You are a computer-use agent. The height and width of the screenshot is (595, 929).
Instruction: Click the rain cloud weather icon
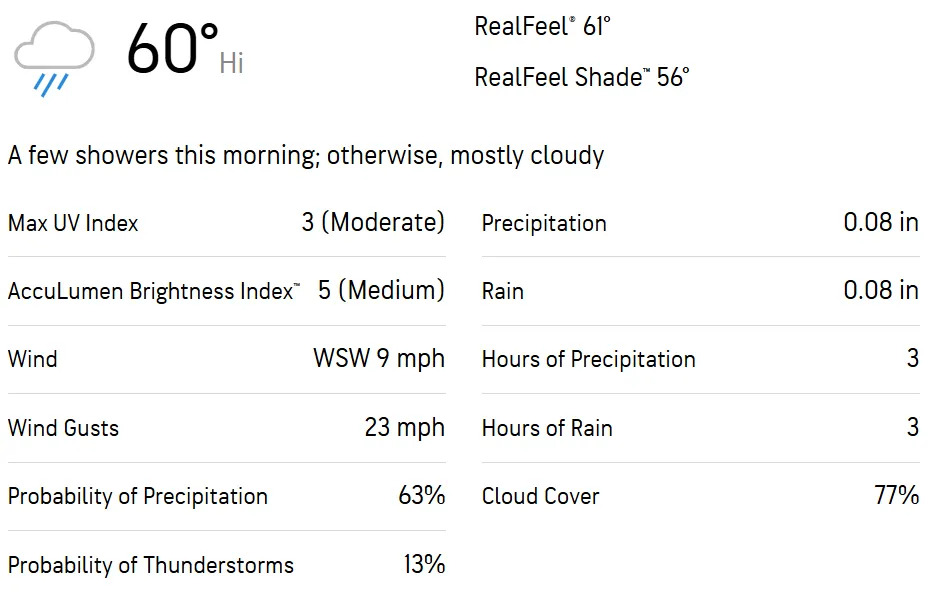click(54, 58)
